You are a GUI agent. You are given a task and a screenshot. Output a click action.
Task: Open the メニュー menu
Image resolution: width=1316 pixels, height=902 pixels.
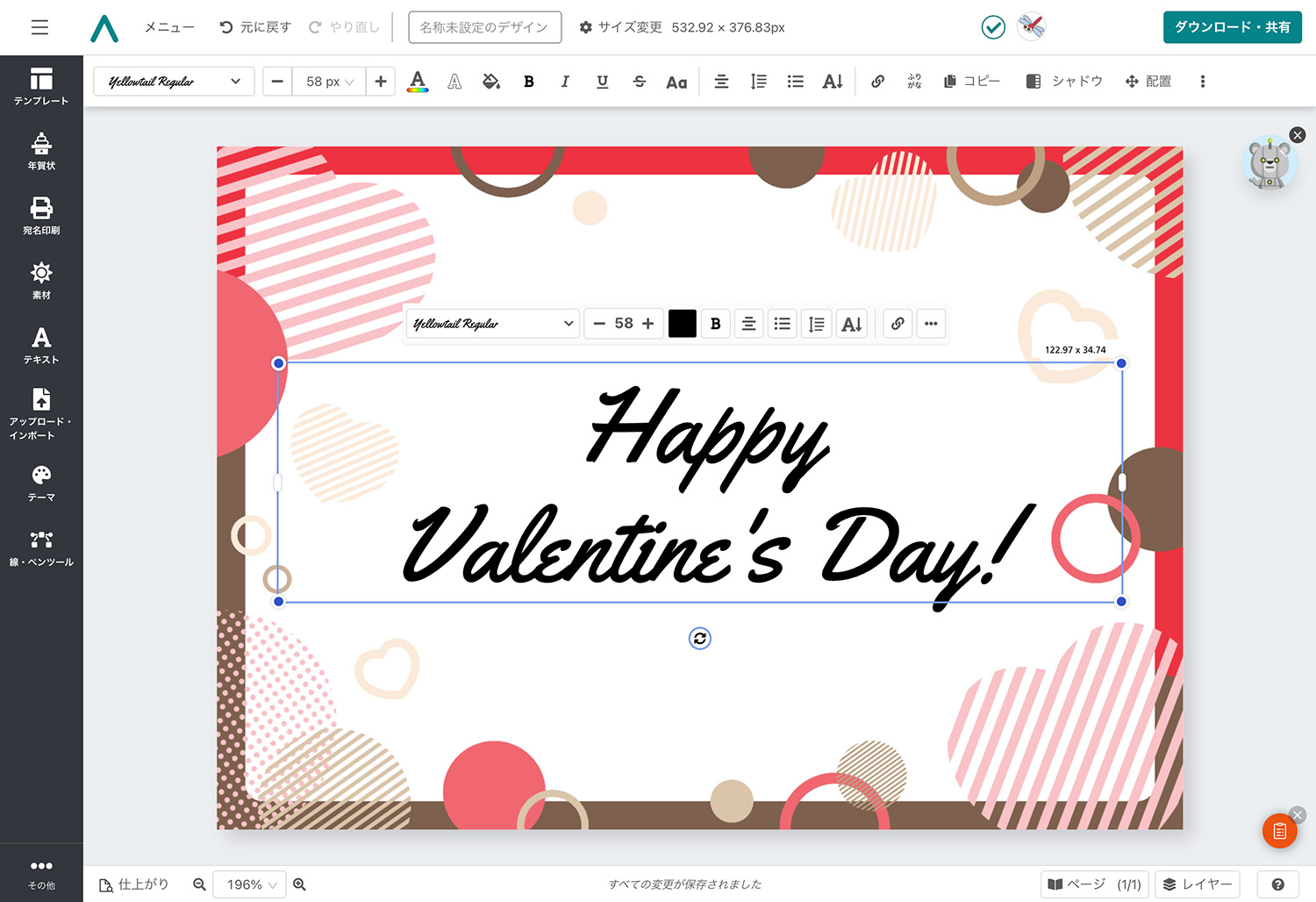[x=169, y=27]
